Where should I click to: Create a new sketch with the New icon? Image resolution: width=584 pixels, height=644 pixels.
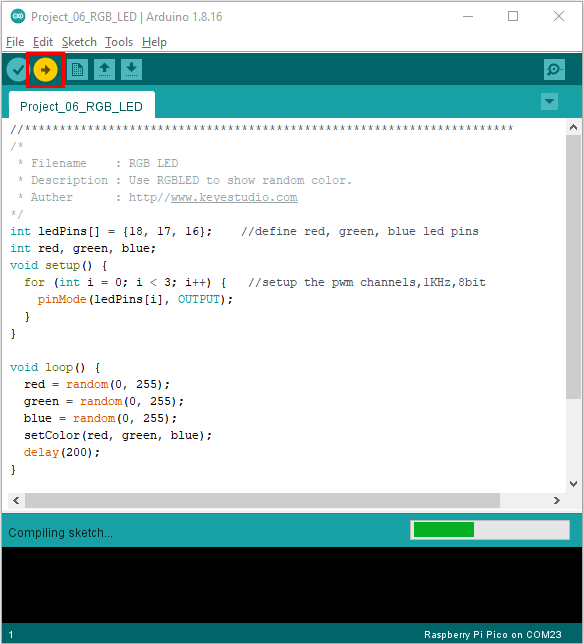click(x=78, y=70)
